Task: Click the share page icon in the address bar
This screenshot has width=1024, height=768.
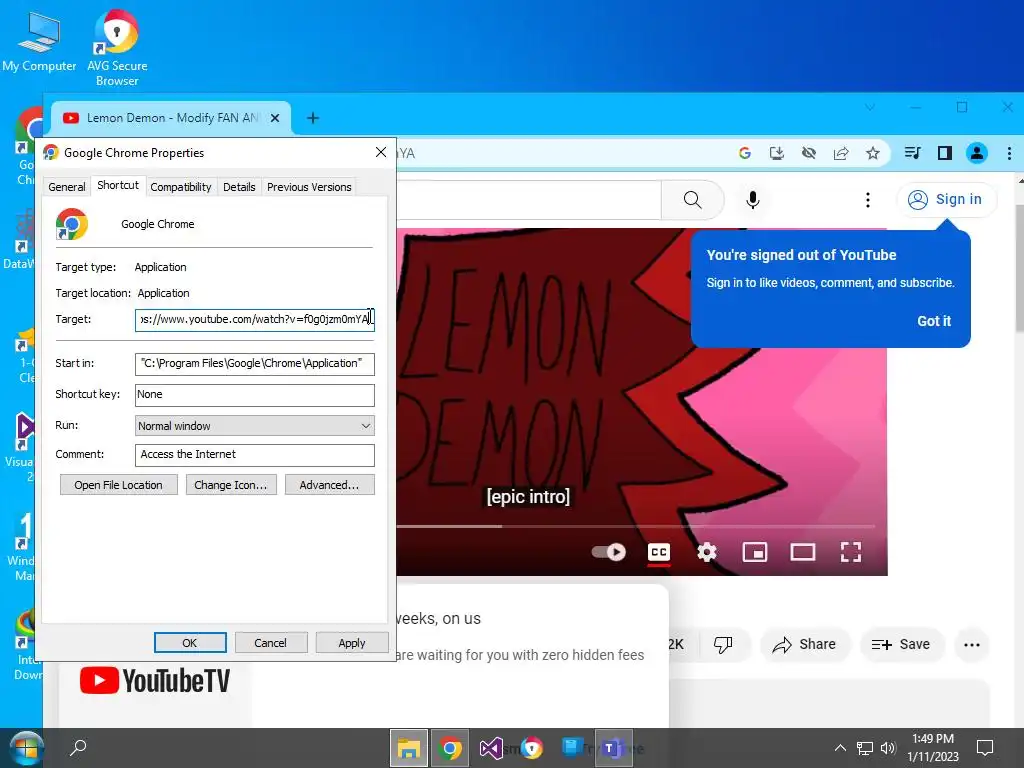Action: [x=841, y=153]
